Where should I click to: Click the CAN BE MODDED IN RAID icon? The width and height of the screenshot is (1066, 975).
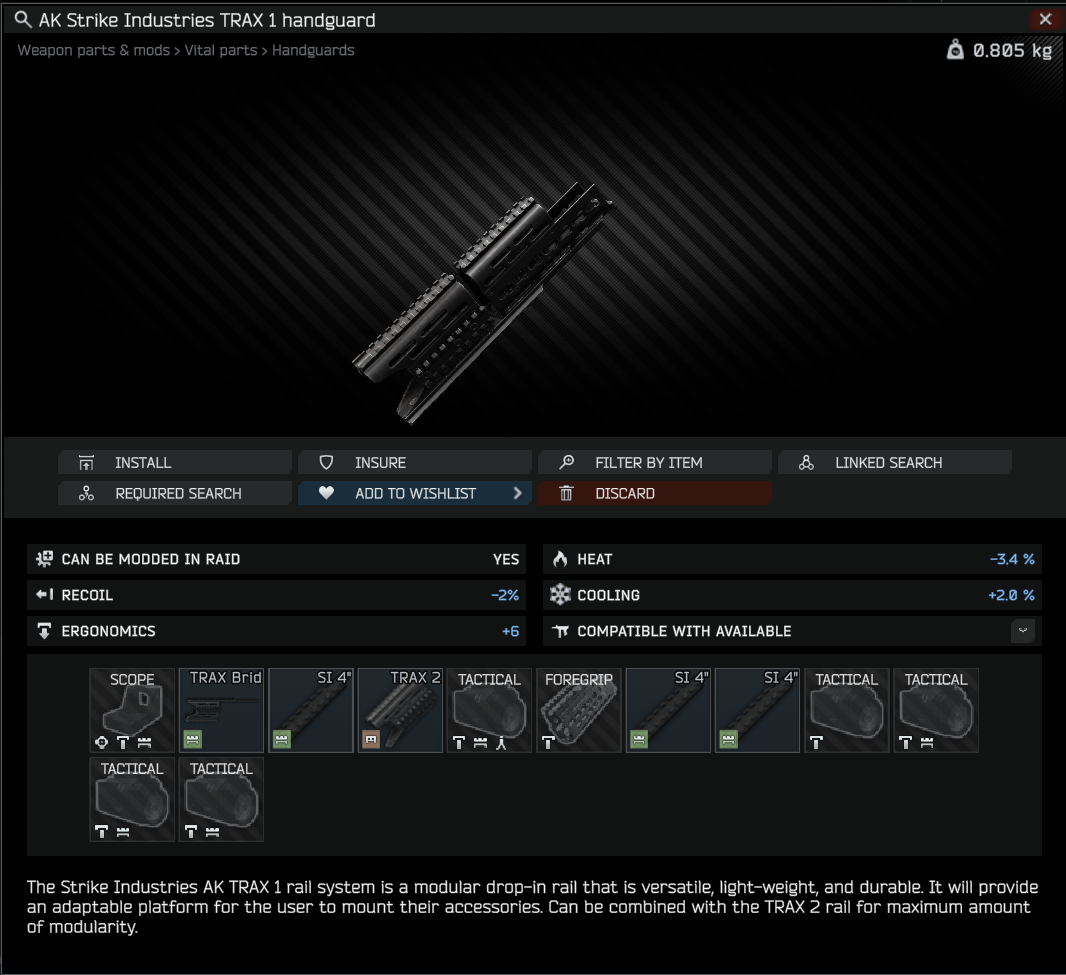coord(44,559)
